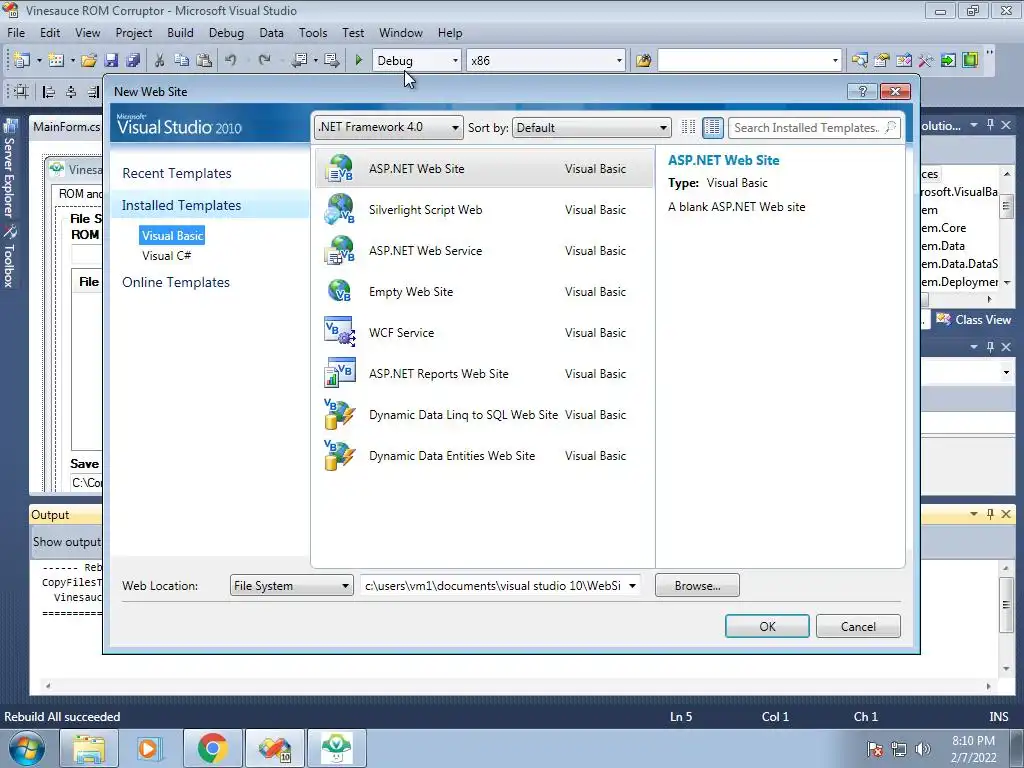Open the New Project icon dropdown arrow
The width and height of the screenshot is (1024, 768).
coord(39,61)
